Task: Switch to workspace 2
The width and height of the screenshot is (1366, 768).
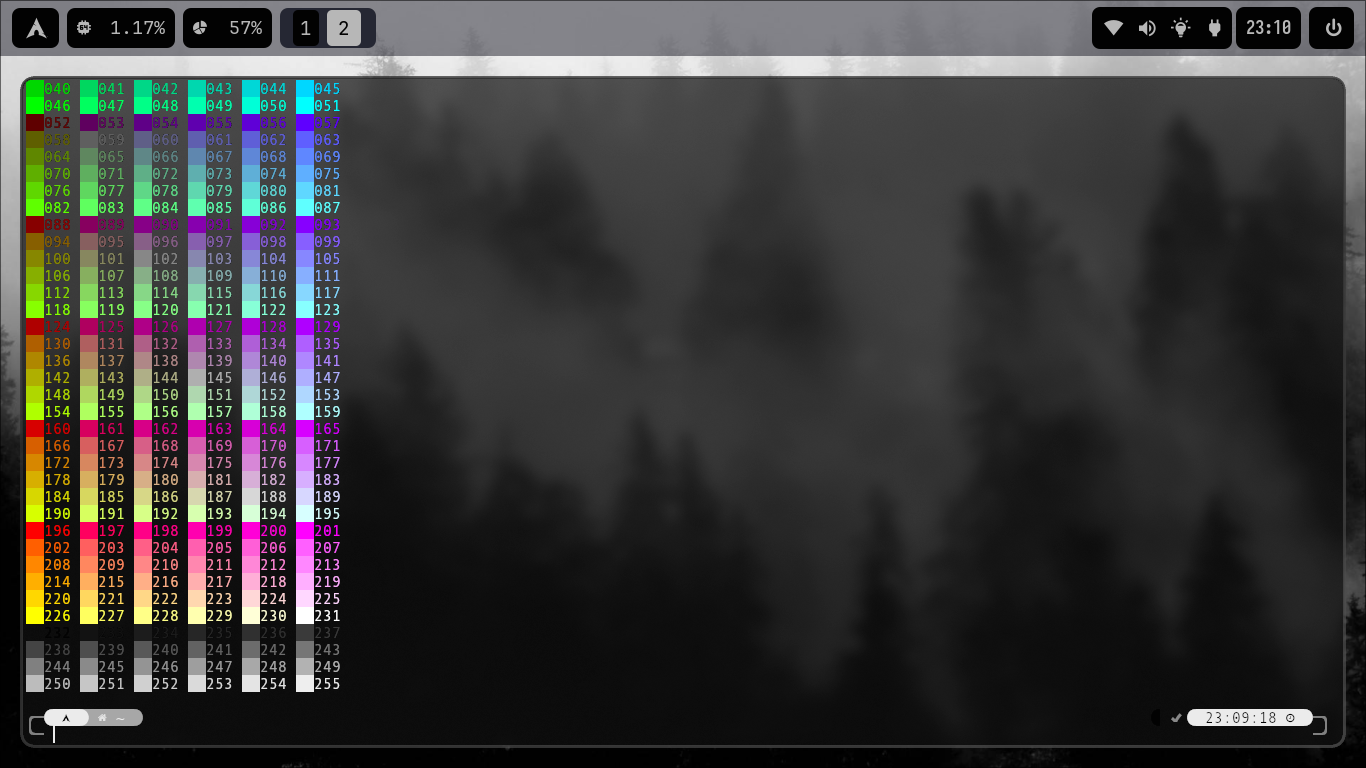Action: 344,28
